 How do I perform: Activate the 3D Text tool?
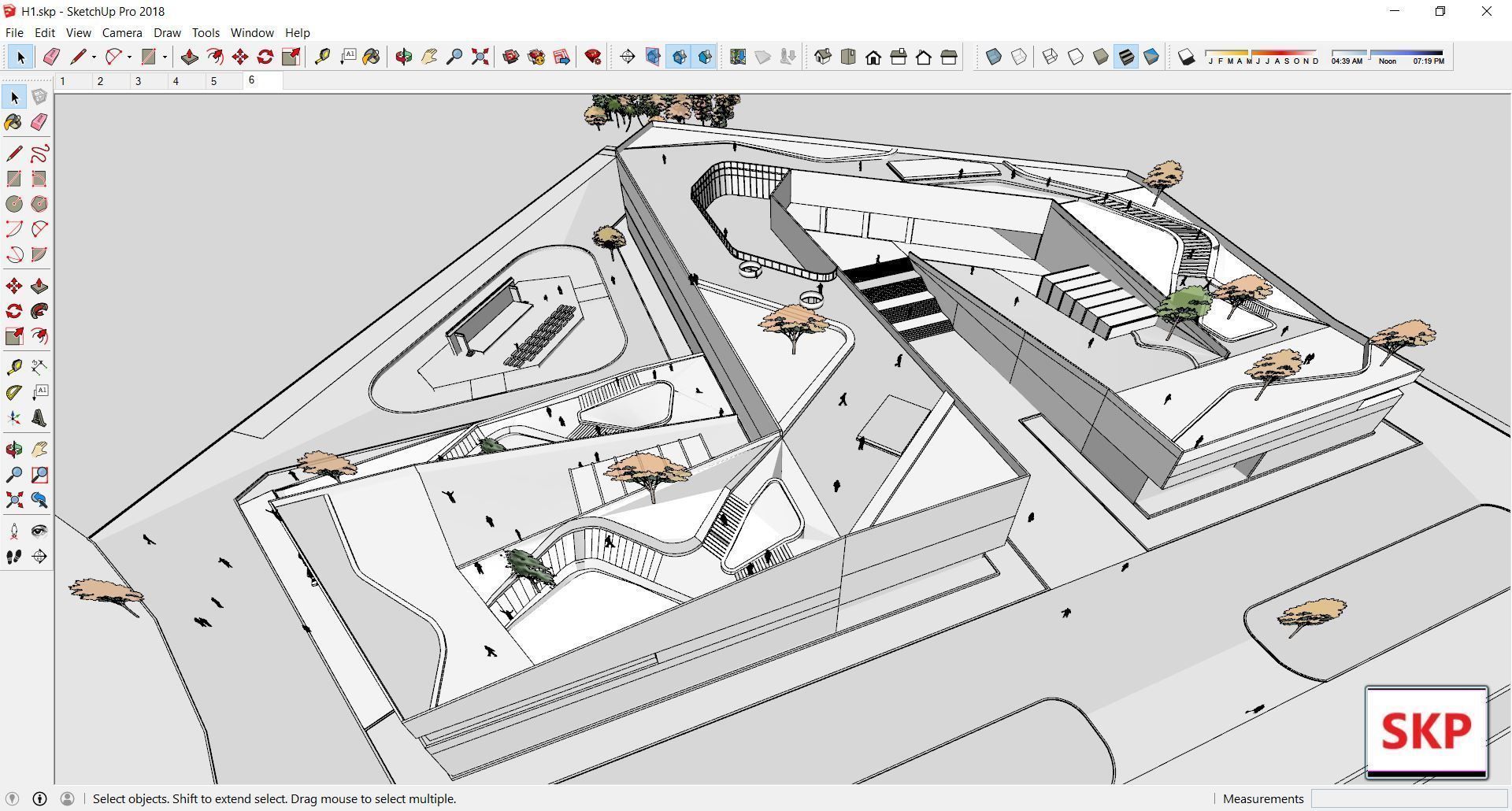pyautogui.click(x=39, y=418)
